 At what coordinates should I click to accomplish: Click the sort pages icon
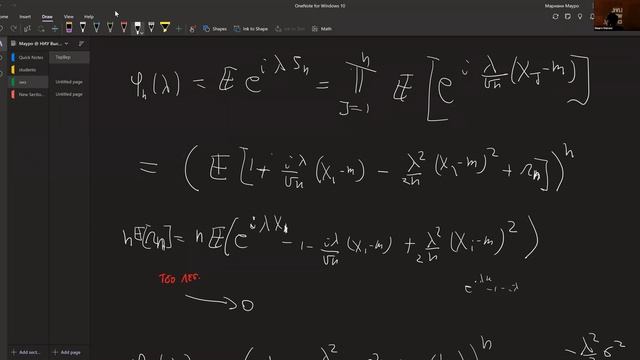(x=81, y=43)
